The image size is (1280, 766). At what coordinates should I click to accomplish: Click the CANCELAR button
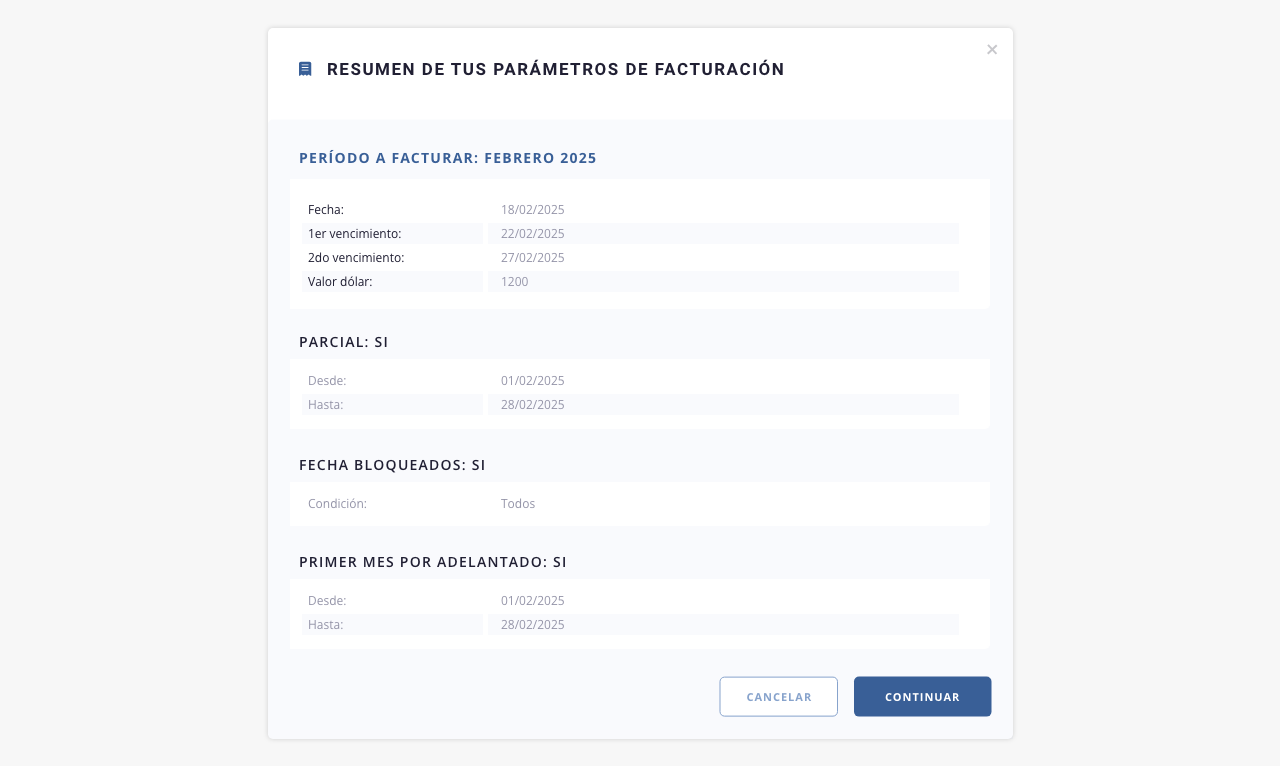[x=779, y=697]
